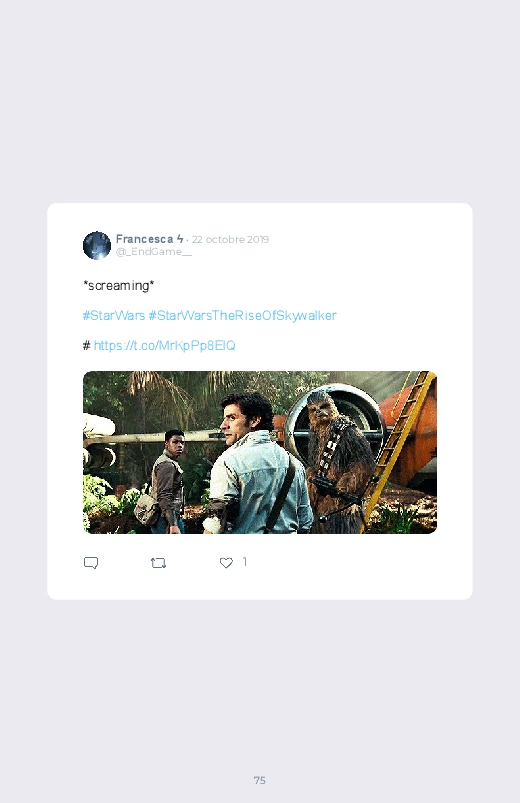
Task: Click the page number 75
Action: click(260, 780)
